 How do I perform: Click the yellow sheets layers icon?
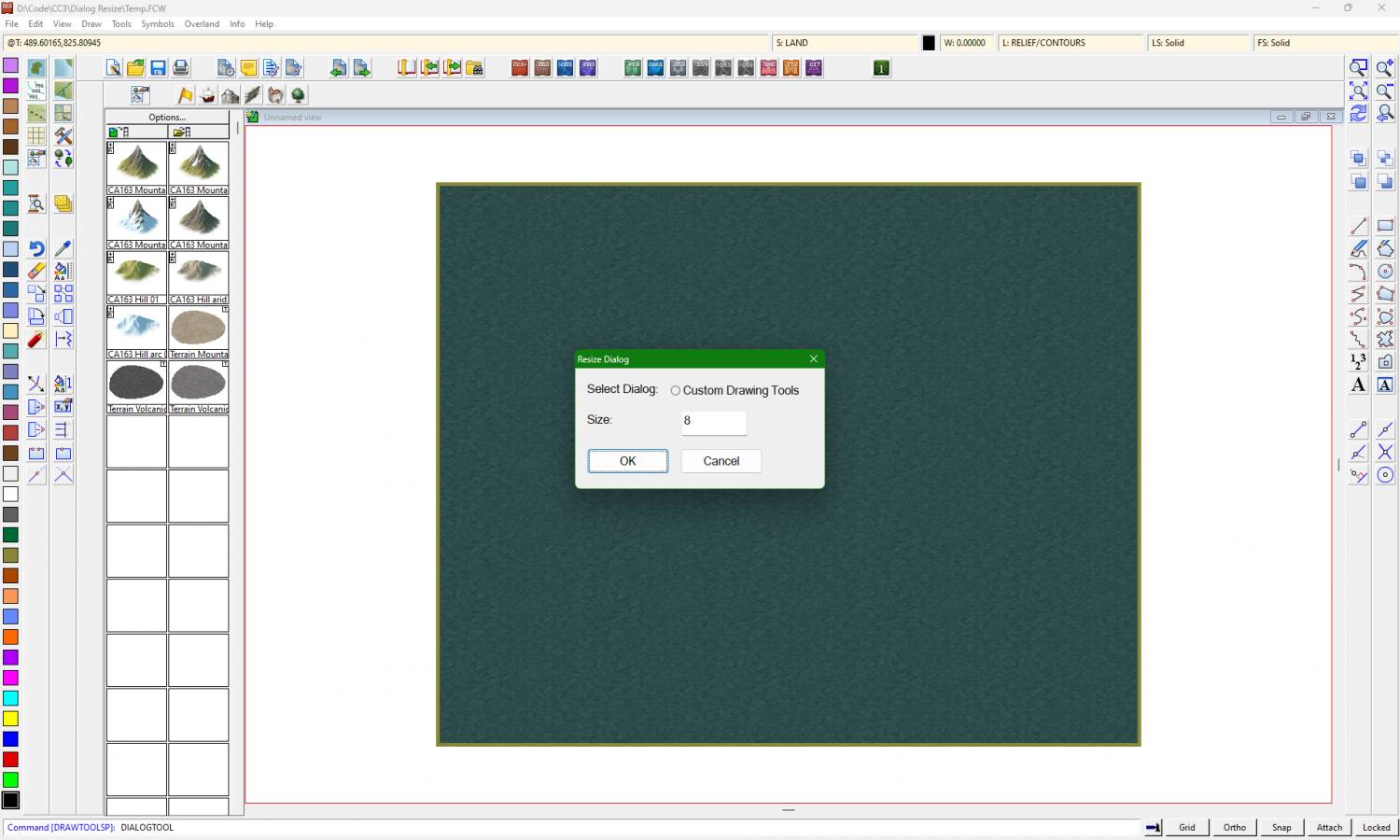[x=63, y=203]
